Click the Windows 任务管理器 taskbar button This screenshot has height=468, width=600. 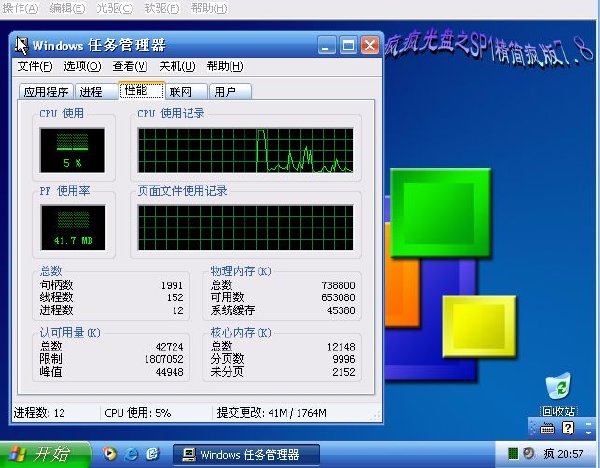point(246,455)
